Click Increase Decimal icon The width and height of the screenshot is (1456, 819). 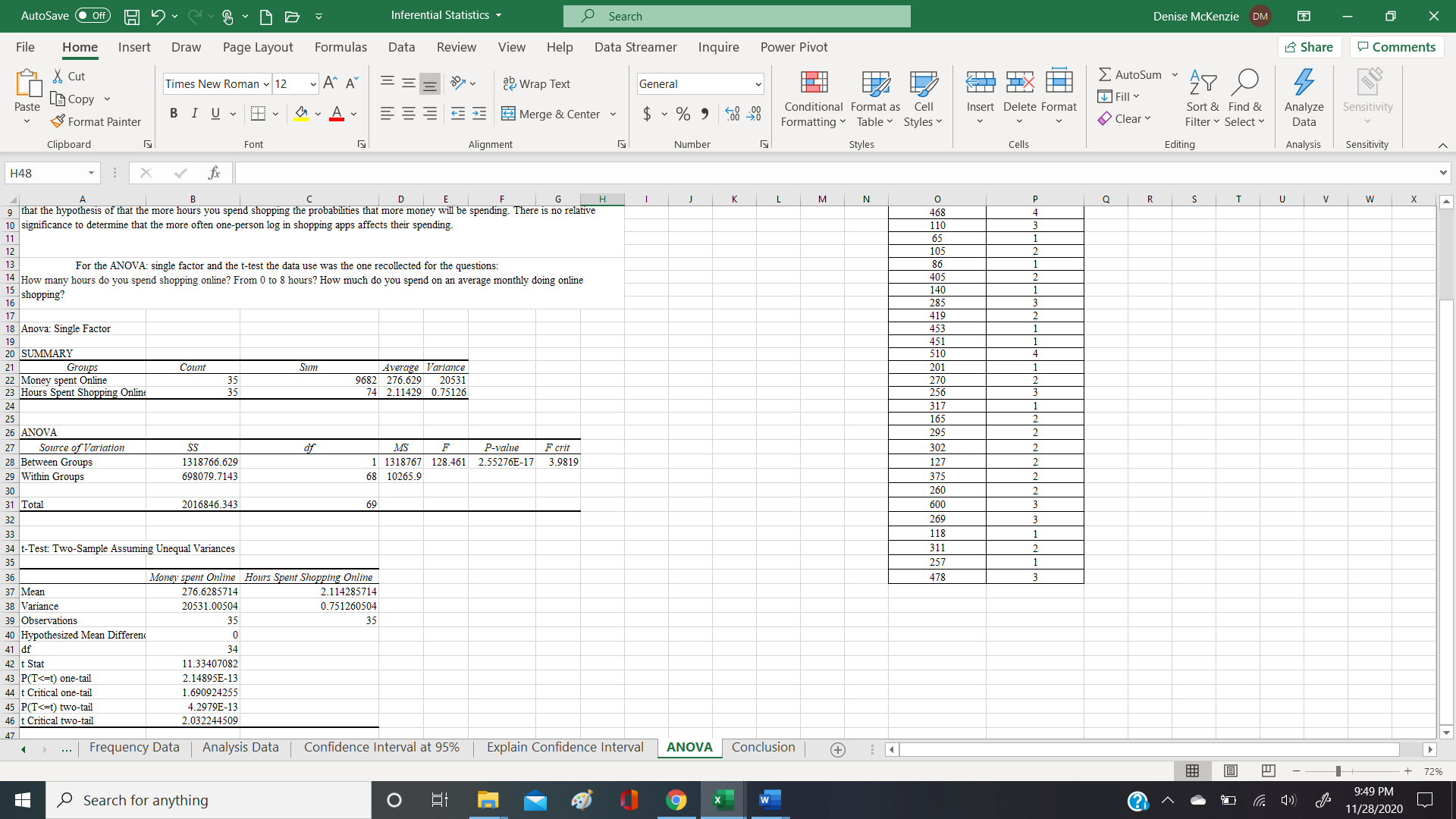point(733,114)
